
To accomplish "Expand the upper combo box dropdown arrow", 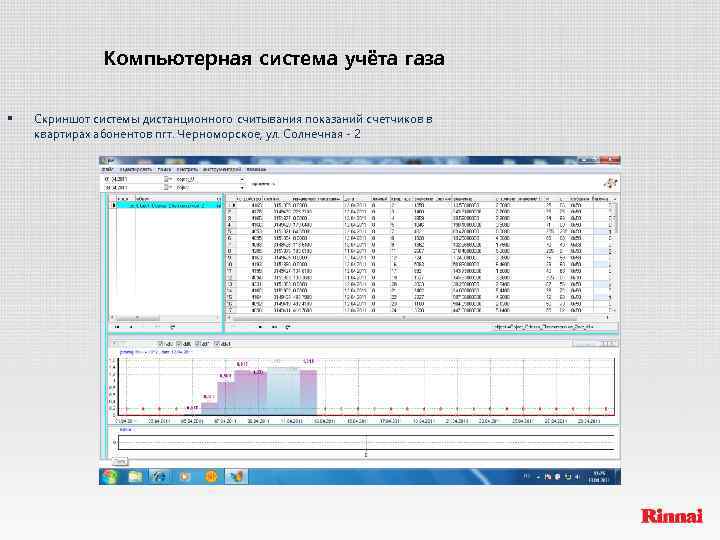I will point(242,179).
